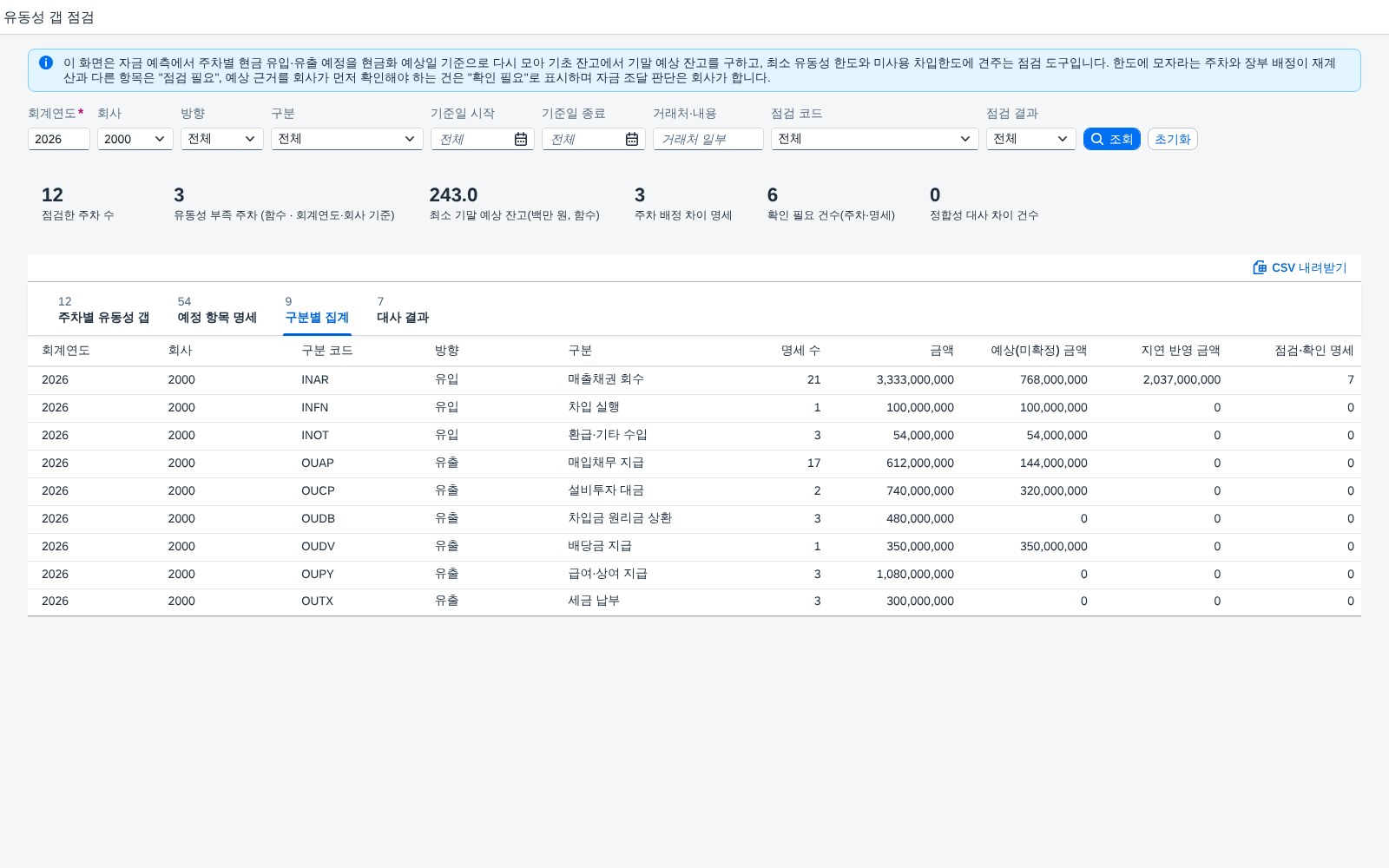Go to the 대사 결과 tab
The height and width of the screenshot is (868, 1389).
[x=403, y=310]
